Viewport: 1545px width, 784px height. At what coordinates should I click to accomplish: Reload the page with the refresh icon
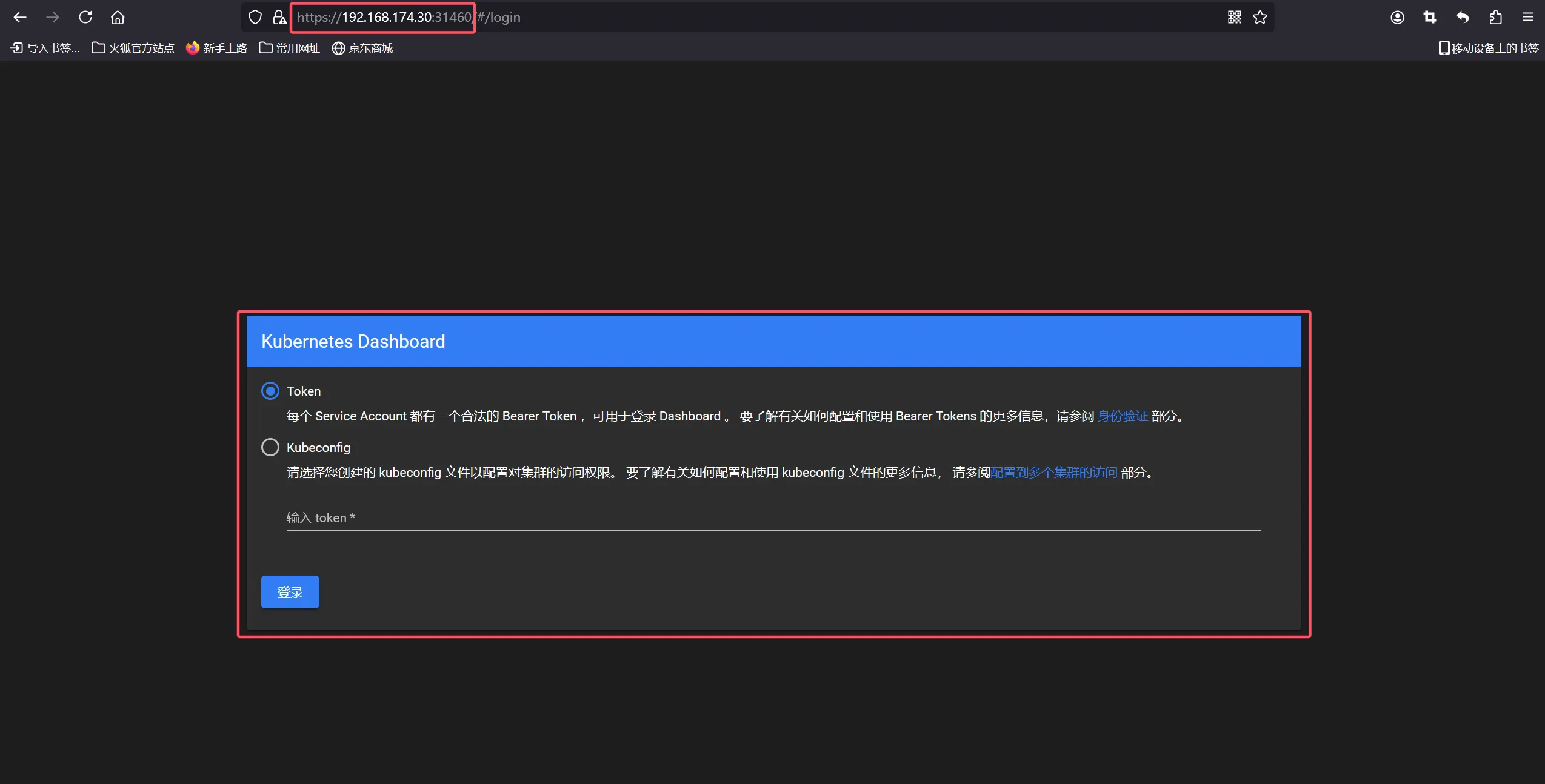coord(85,17)
